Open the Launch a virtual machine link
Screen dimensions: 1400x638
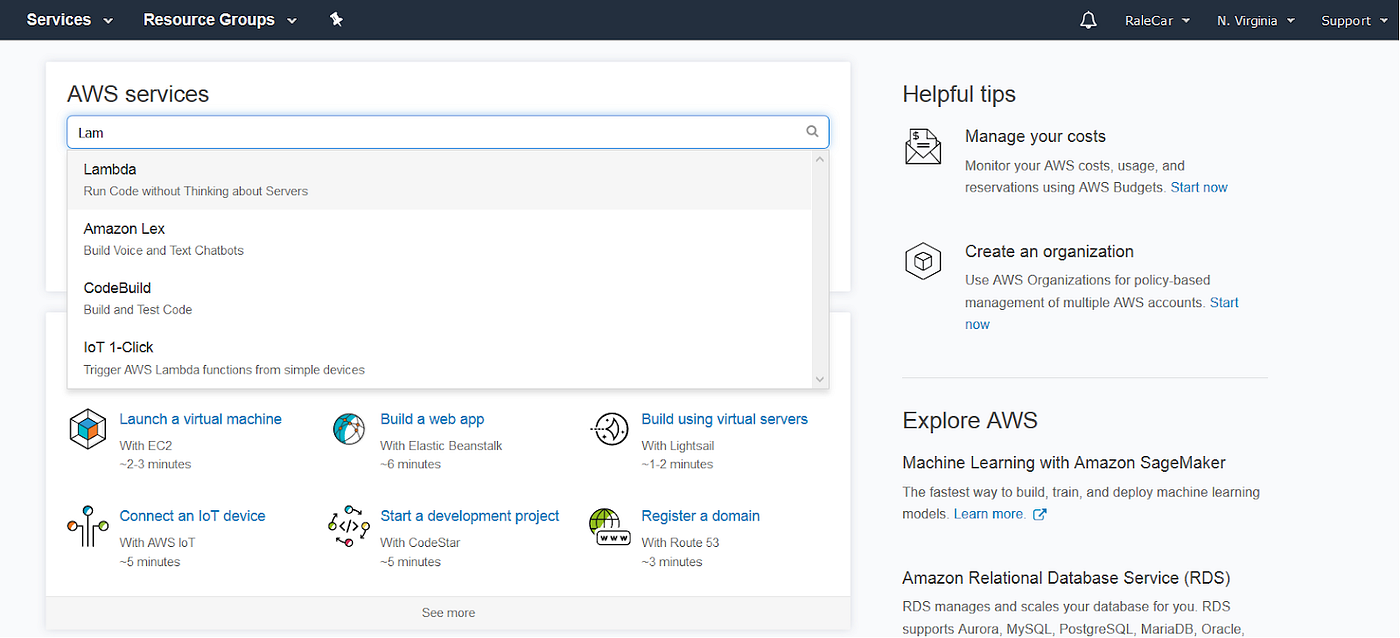click(200, 419)
